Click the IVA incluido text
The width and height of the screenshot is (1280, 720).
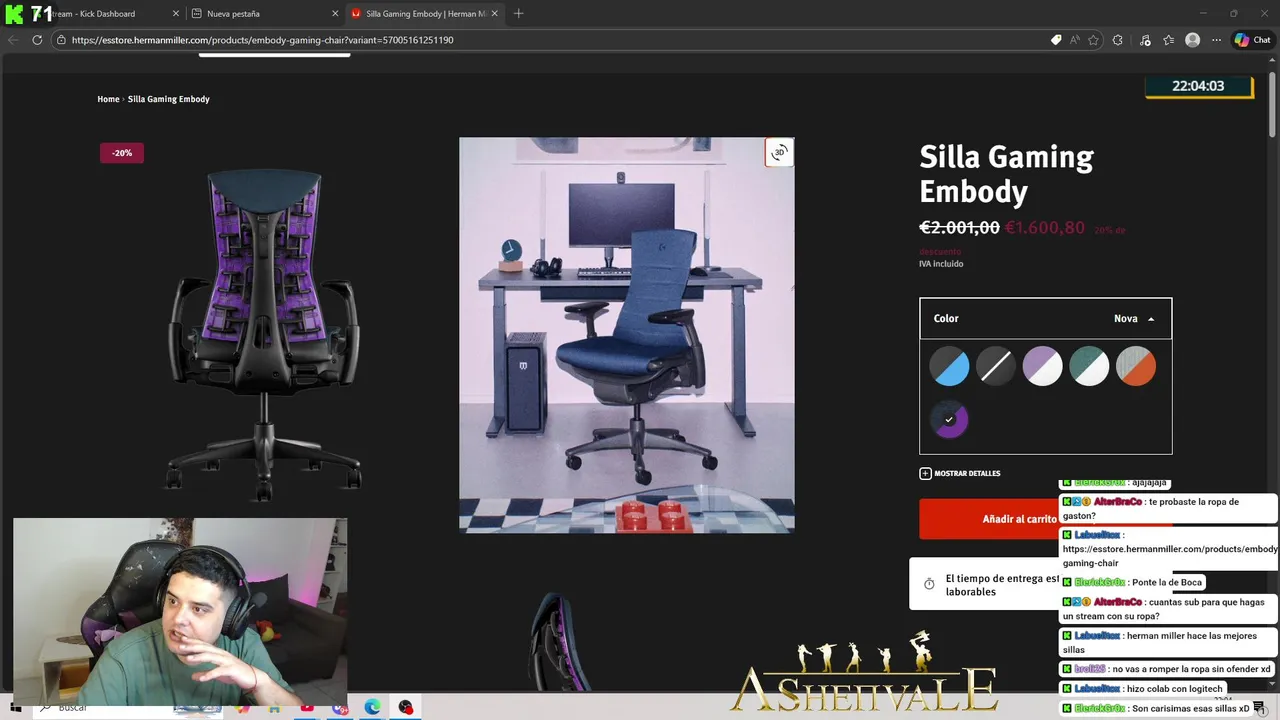coord(941,264)
